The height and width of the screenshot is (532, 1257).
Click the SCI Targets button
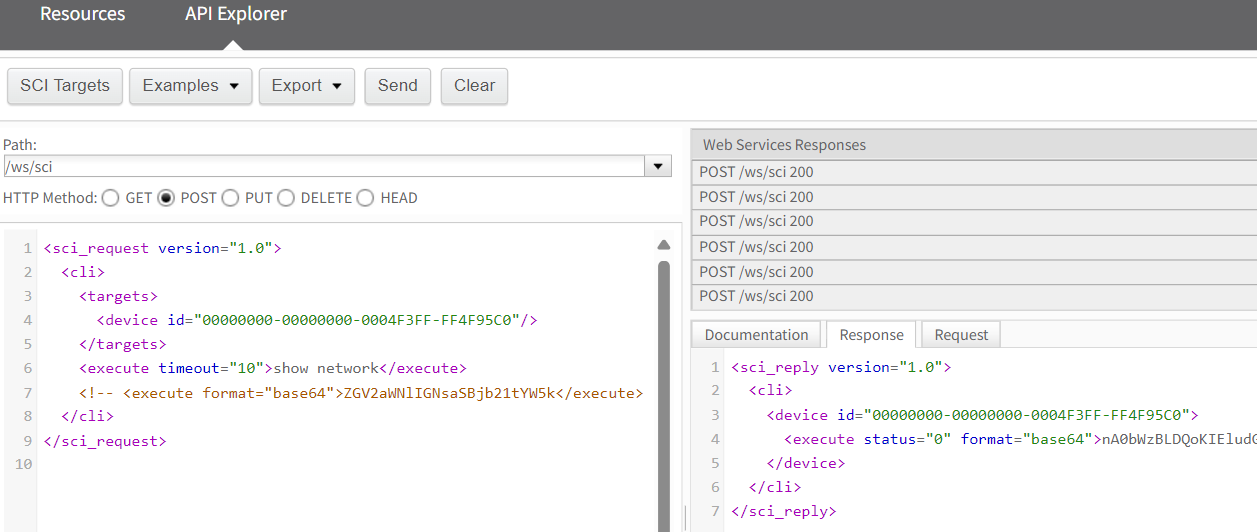[x=65, y=86]
